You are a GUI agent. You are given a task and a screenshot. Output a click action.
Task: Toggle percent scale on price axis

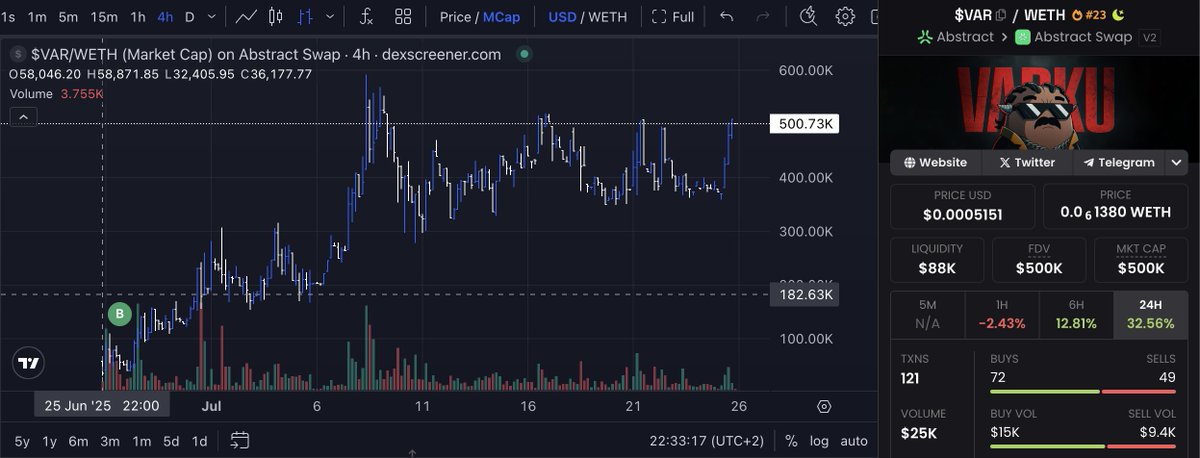[791, 440]
